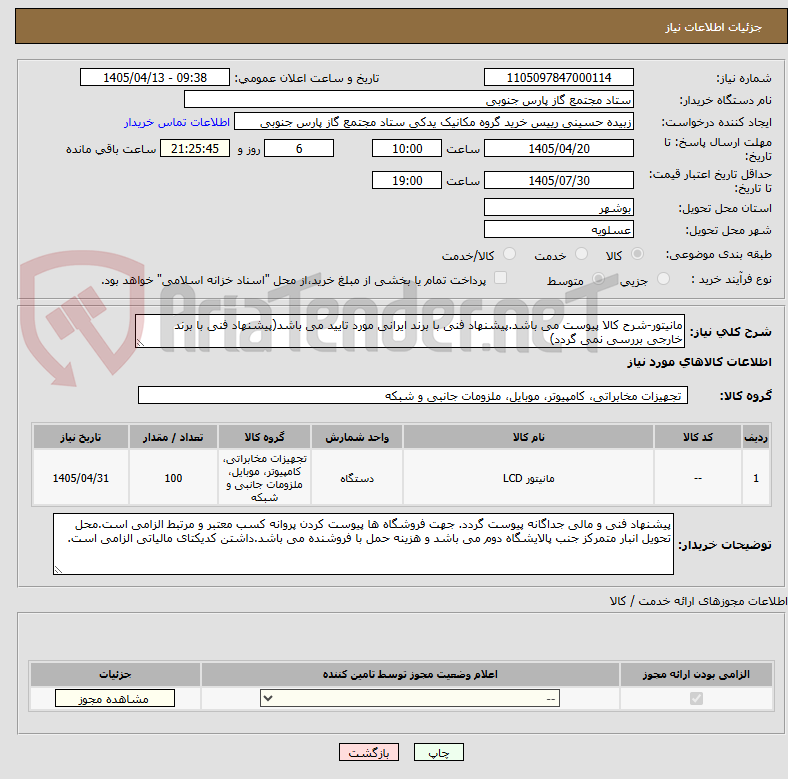Select the جزیی purchase type radio
The height and width of the screenshot is (779, 788).
pos(663,279)
